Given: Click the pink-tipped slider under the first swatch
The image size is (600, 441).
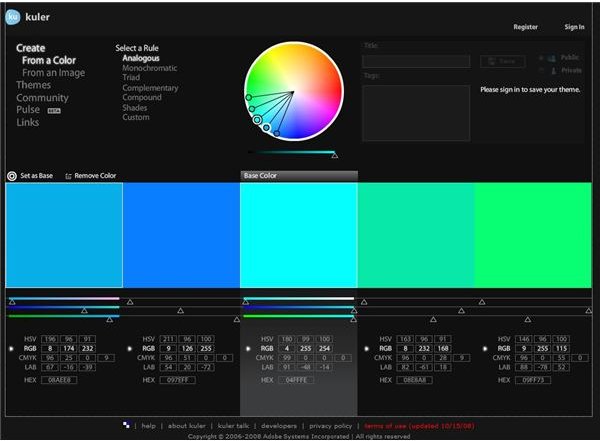Looking at the screenshot, I should (x=64, y=299).
